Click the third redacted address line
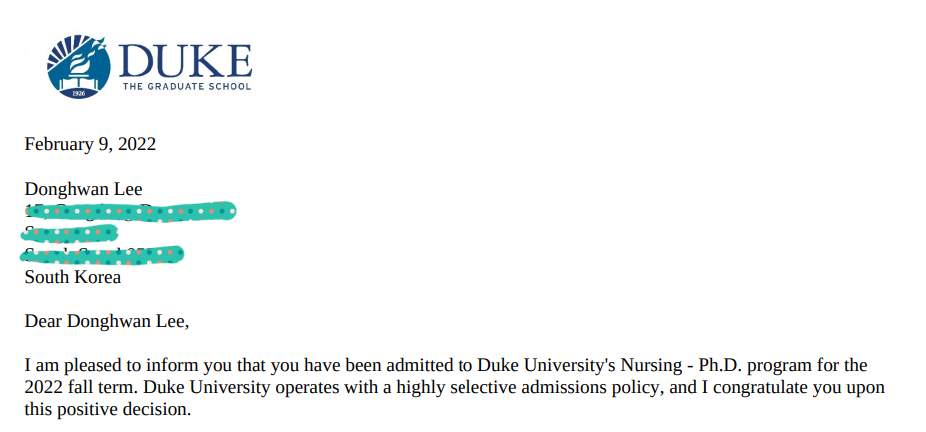The height and width of the screenshot is (432, 926). pos(102,254)
